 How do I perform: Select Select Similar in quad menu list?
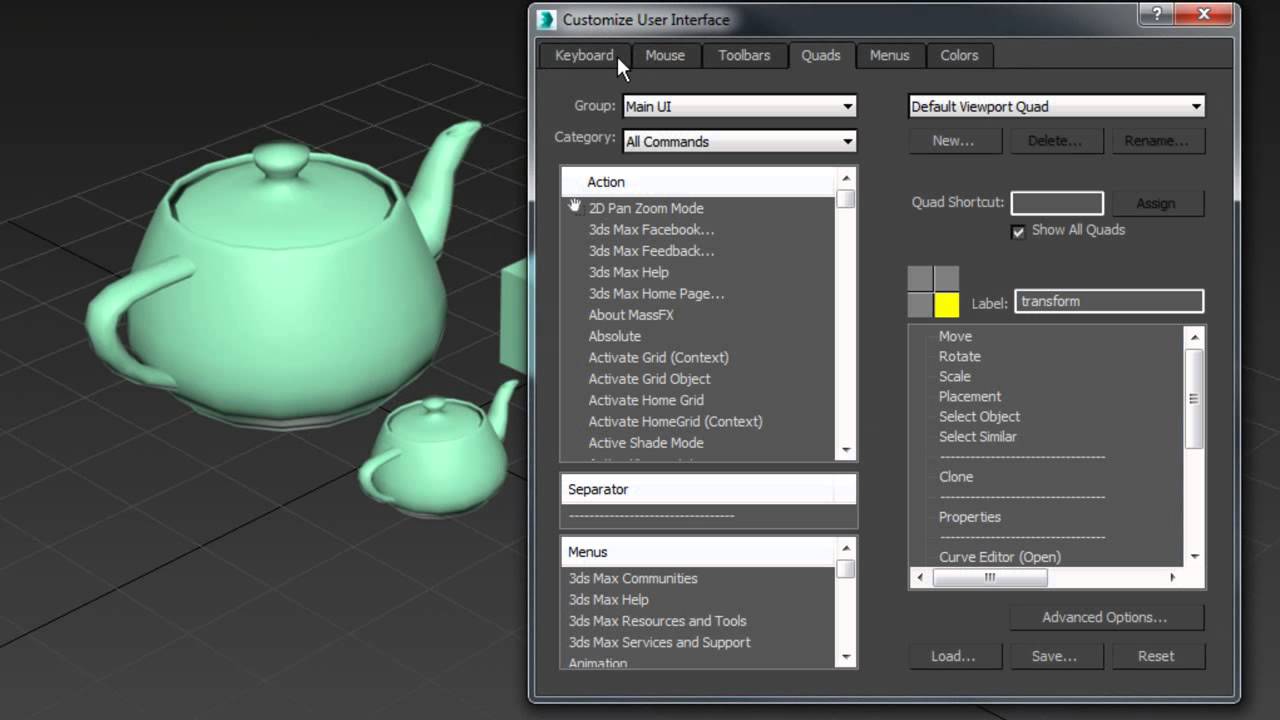977,436
